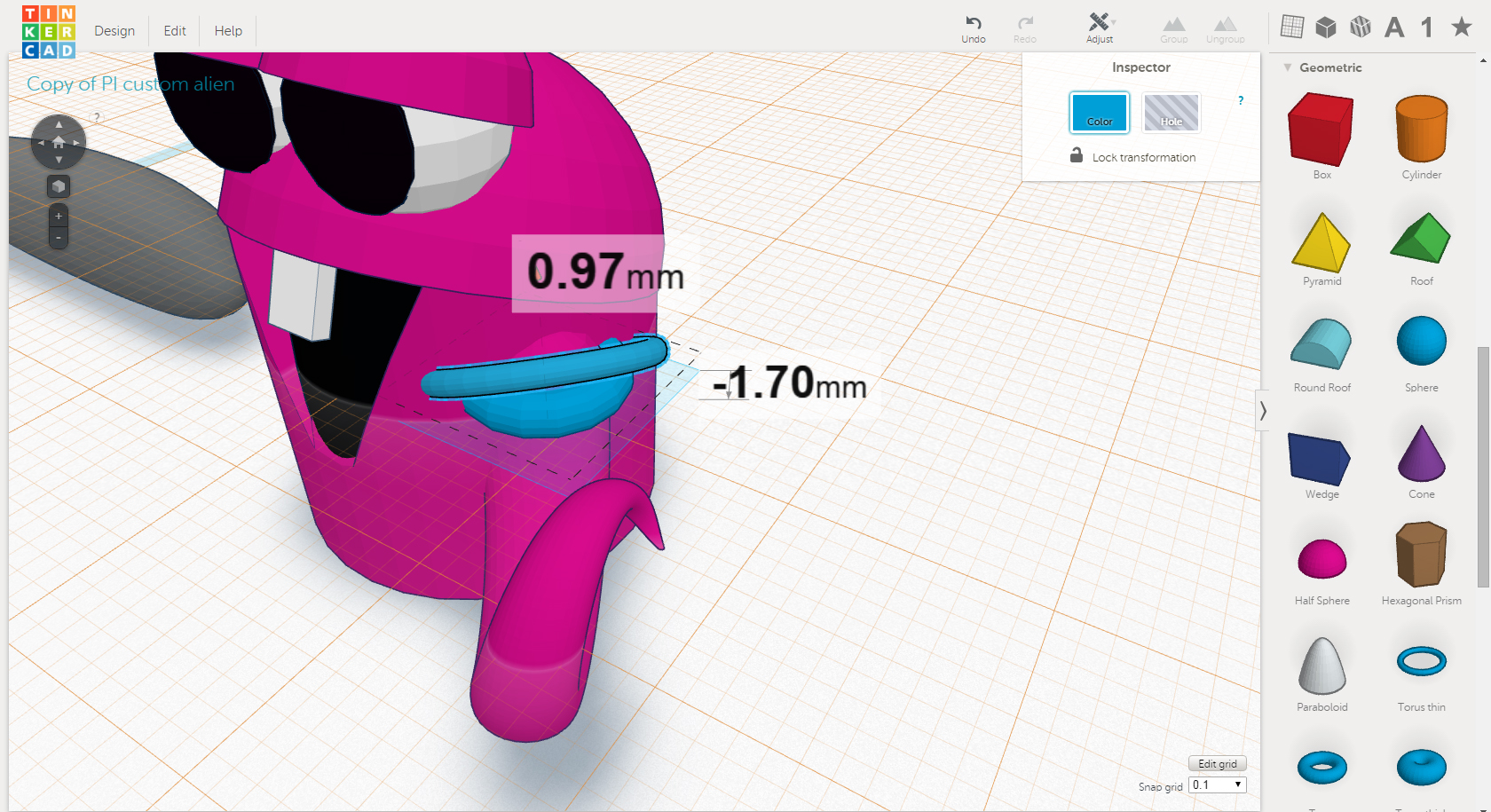Select the blue Sphere shape
This screenshot has height=812, width=1491.
(x=1422, y=341)
